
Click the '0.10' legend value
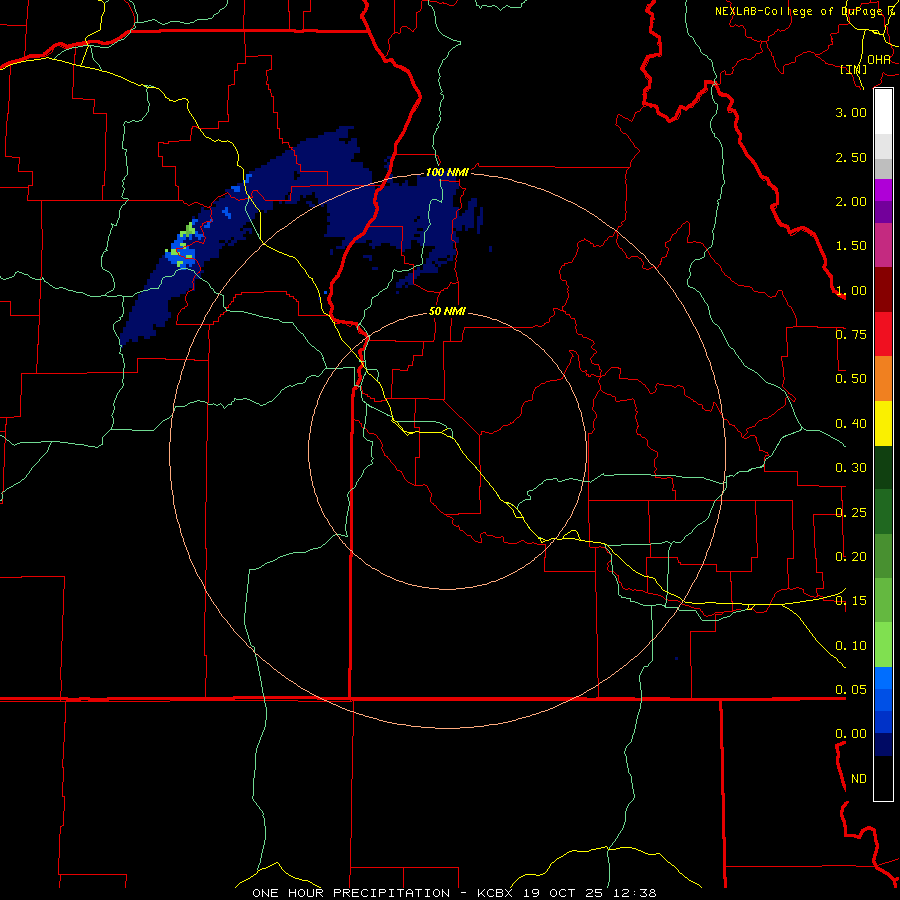[851, 646]
